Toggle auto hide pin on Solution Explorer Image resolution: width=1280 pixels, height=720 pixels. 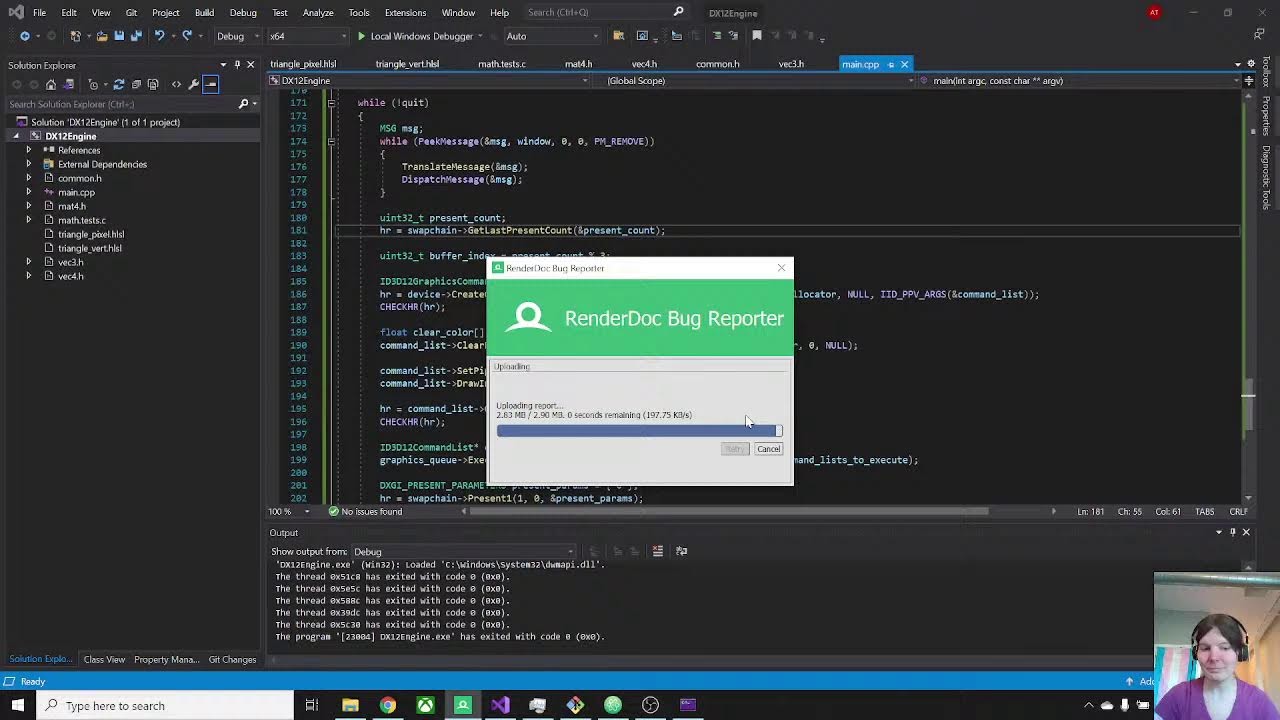pos(237,65)
